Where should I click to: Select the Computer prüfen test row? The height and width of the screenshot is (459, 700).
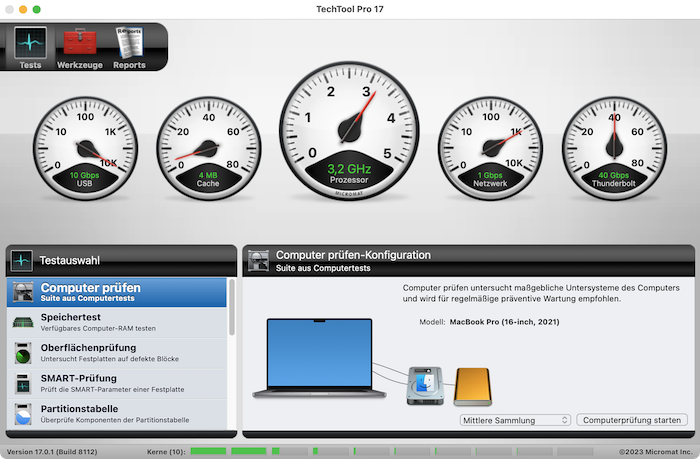click(117, 292)
